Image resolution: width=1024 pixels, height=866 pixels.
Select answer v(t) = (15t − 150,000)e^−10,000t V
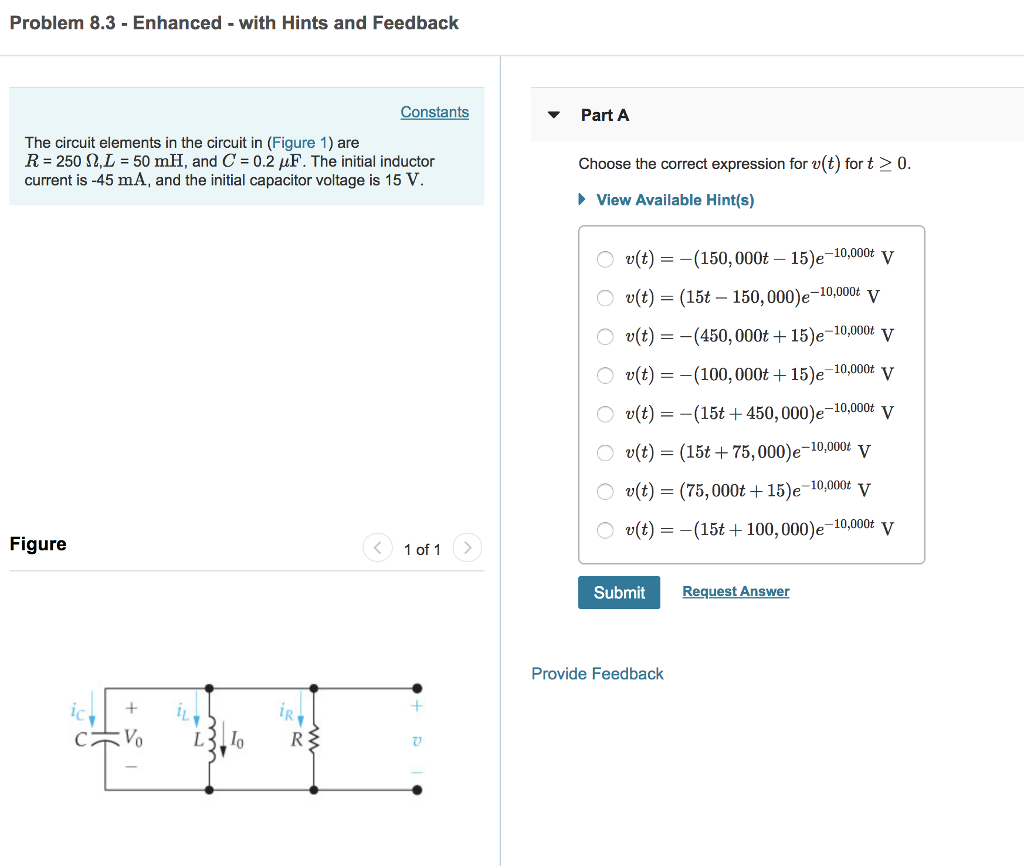click(605, 297)
